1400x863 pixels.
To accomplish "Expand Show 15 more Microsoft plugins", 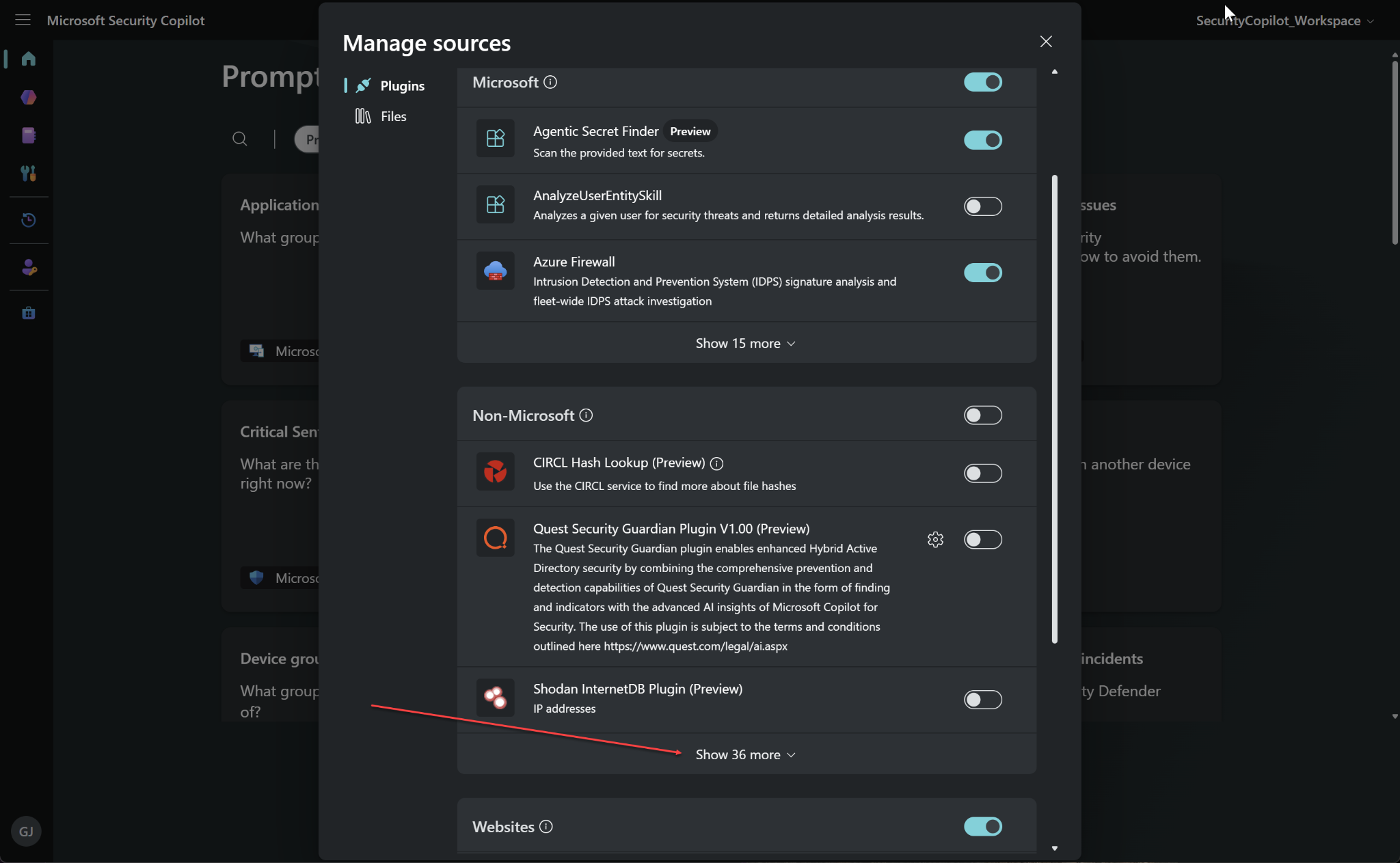I will click(x=746, y=343).
